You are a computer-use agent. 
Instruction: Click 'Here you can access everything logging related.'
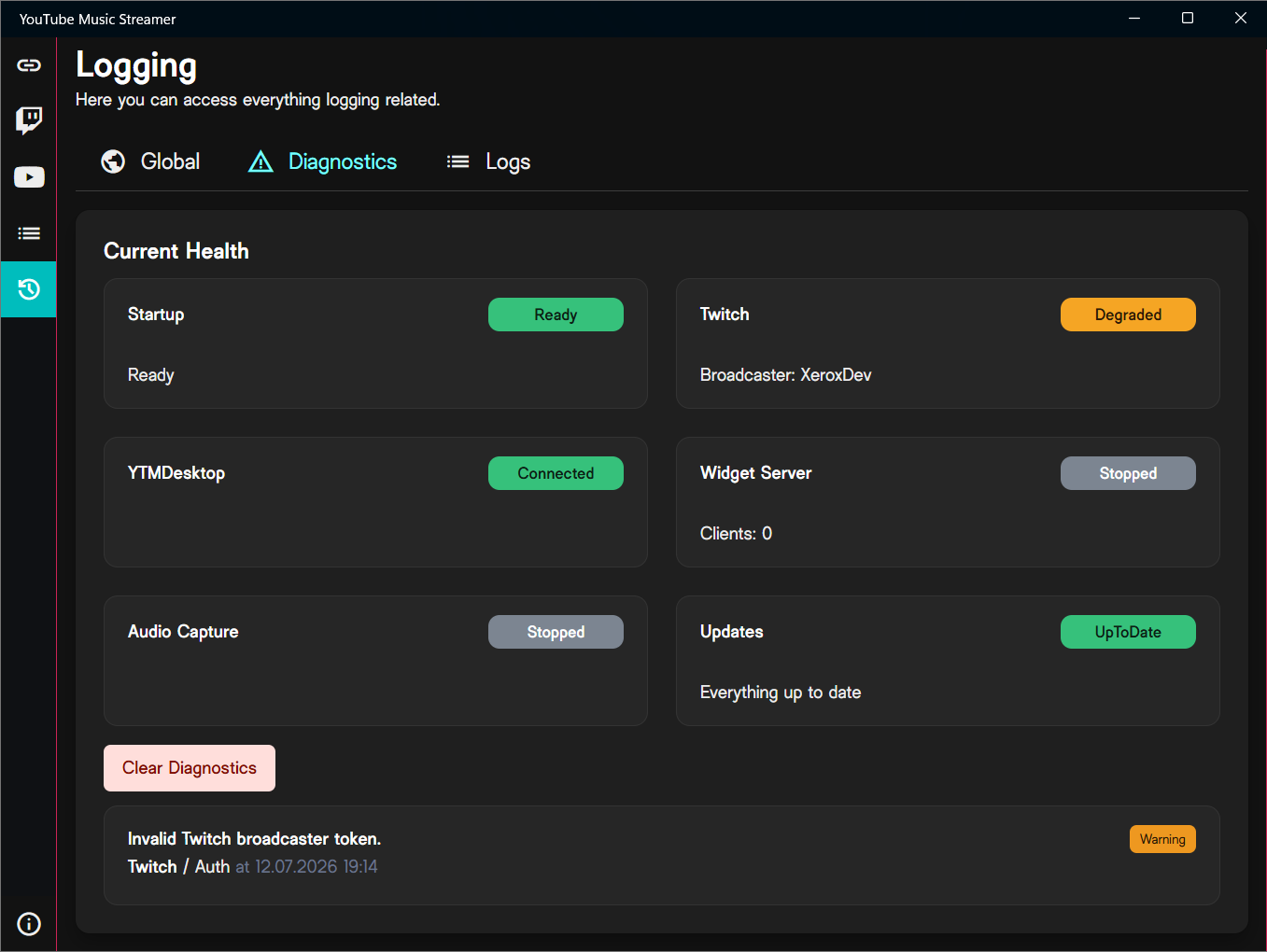pyautogui.click(x=258, y=100)
